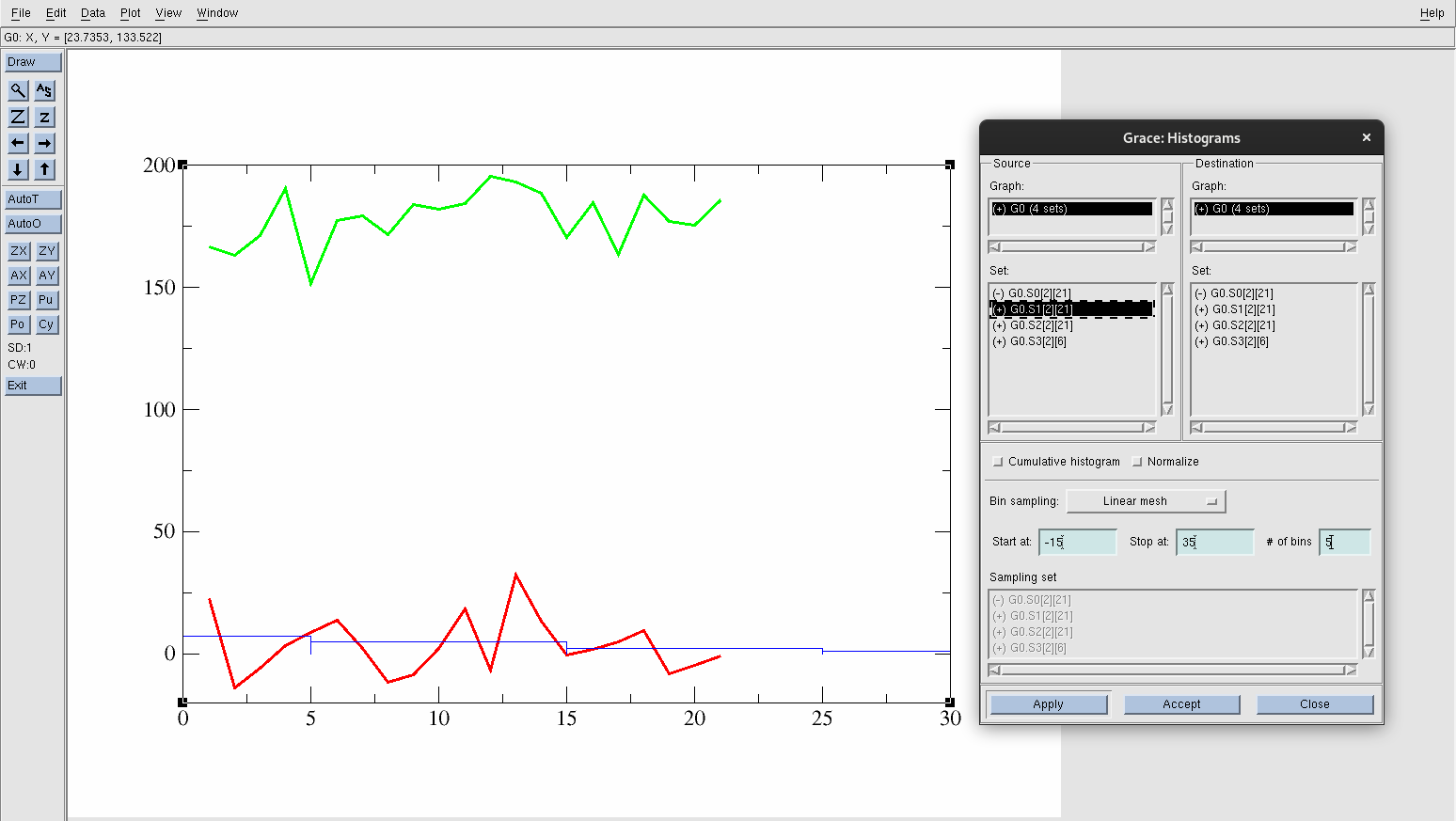Click the Source set list horizontal scrollbar
This screenshot has width=1456, height=821.
(x=1071, y=428)
